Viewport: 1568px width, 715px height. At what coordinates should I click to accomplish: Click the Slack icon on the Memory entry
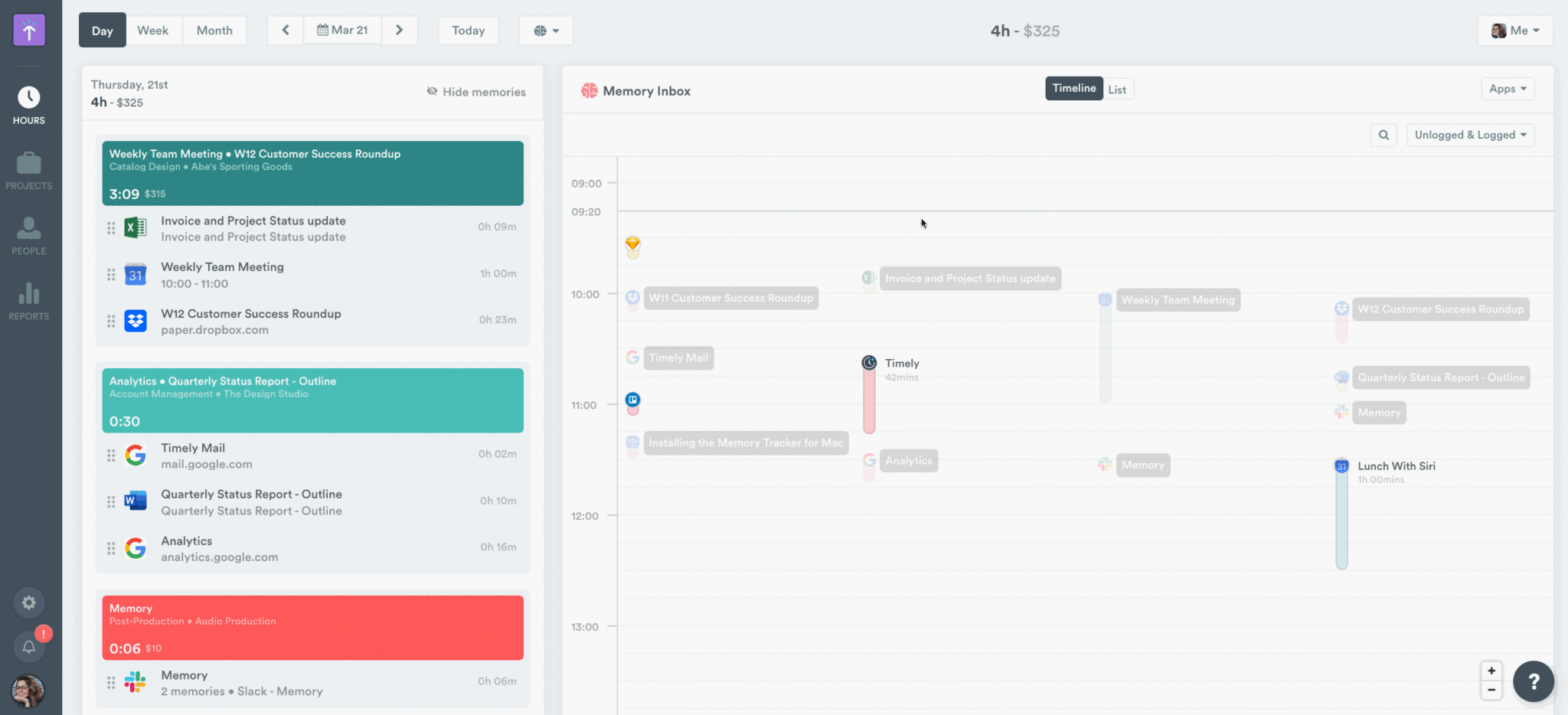136,681
